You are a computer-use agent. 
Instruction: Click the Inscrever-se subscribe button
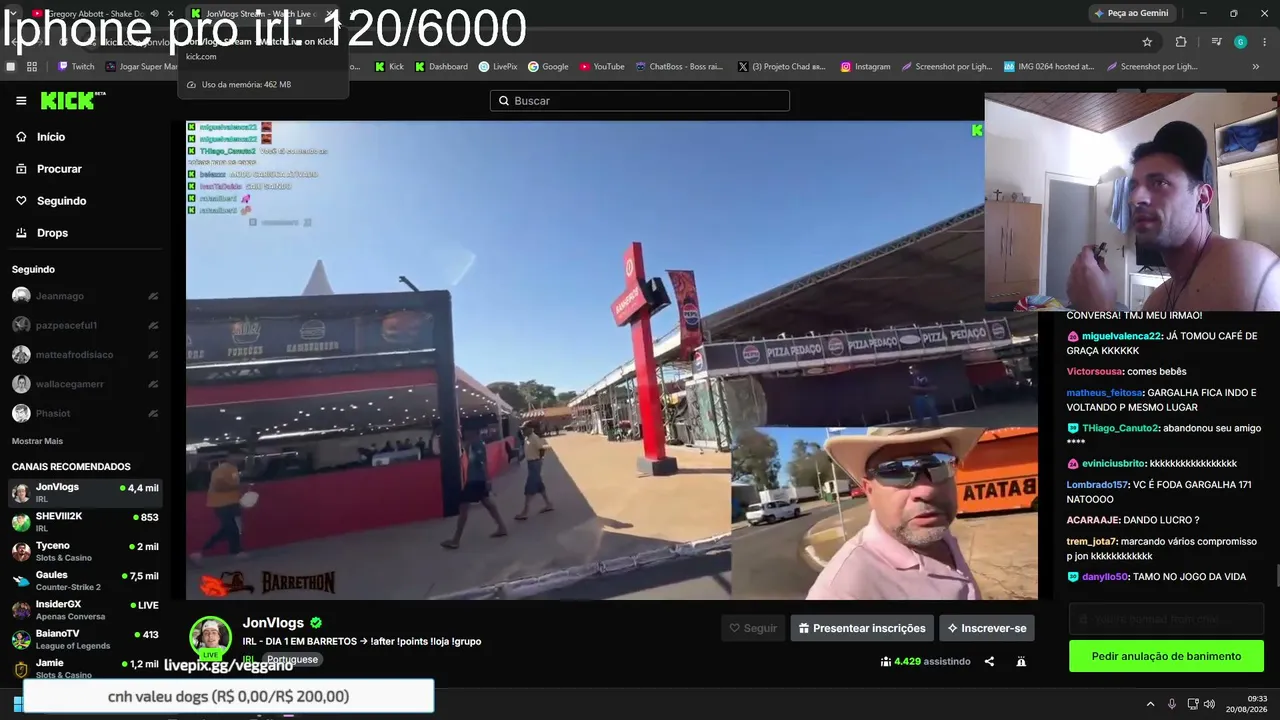tap(986, 628)
